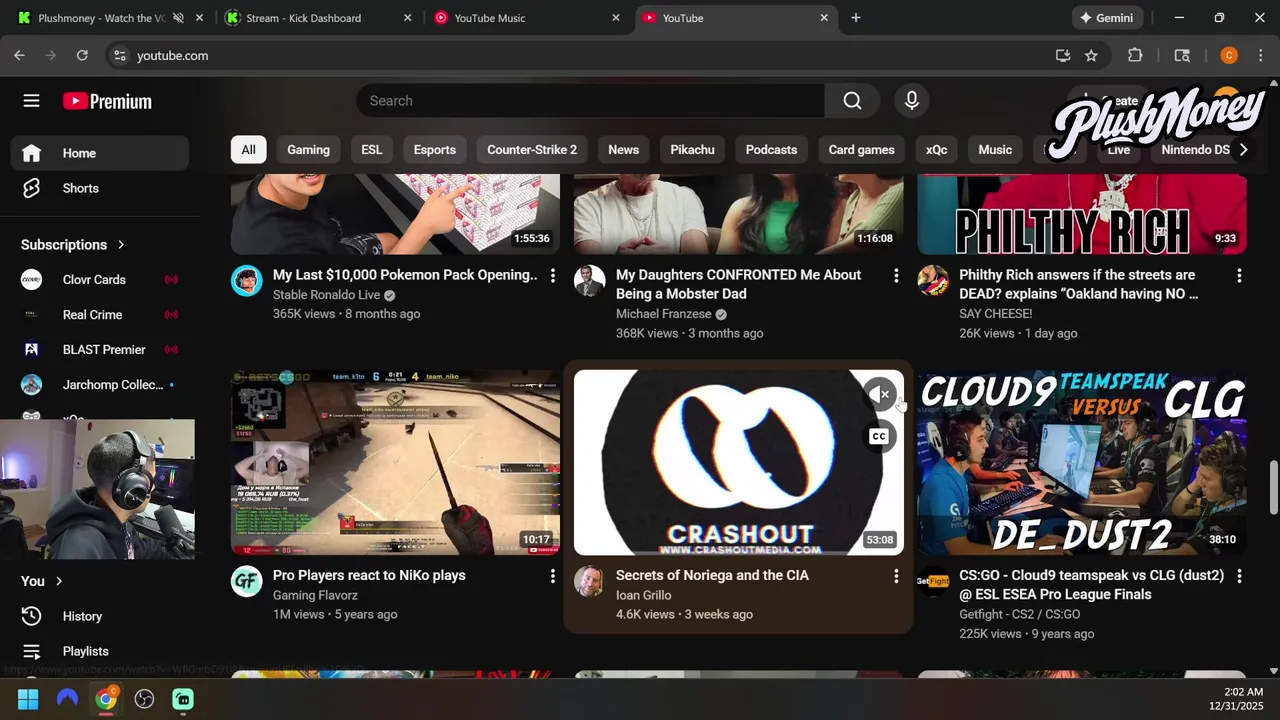Screen dimensions: 1280x720
Task: Click the search magnifier button
Action: point(852,101)
